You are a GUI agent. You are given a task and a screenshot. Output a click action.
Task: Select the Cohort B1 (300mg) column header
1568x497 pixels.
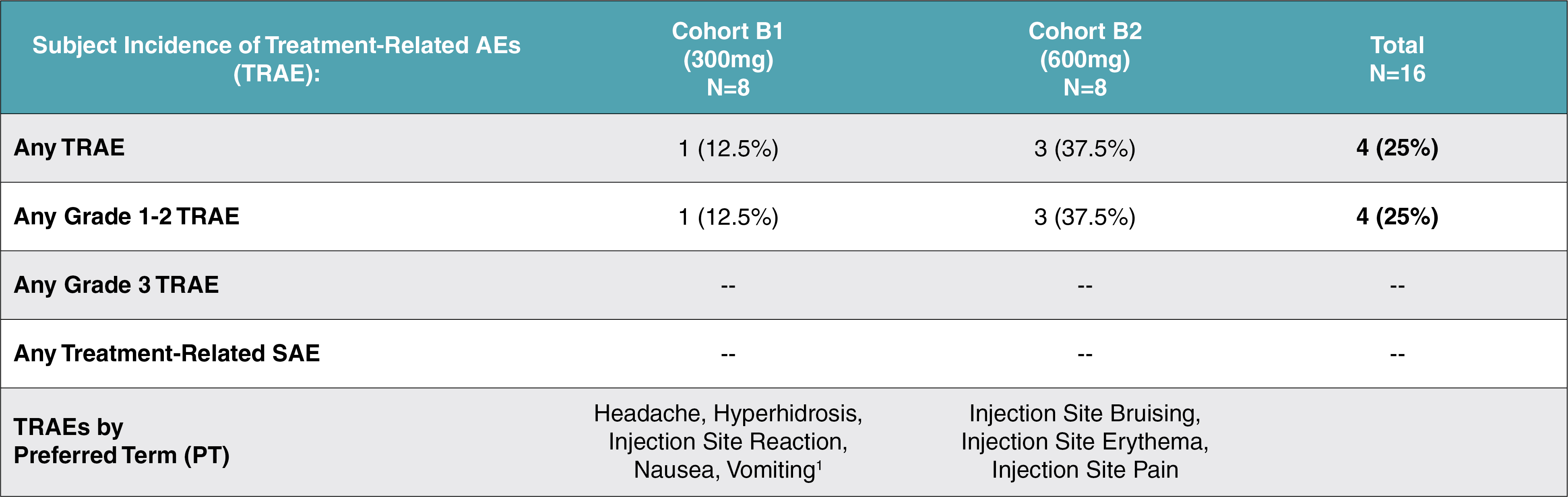pyautogui.click(x=728, y=59)
